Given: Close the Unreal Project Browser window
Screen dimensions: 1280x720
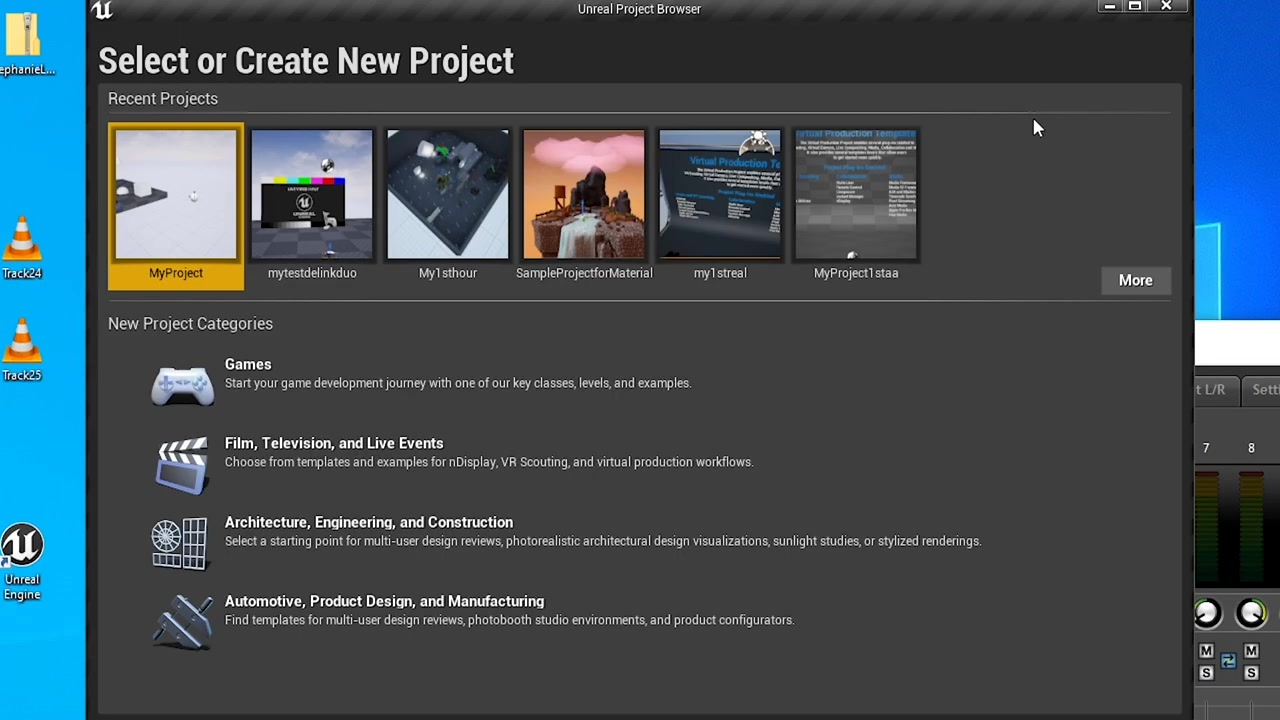Looking at the screenshot, I should click(x=1166, y=7).
